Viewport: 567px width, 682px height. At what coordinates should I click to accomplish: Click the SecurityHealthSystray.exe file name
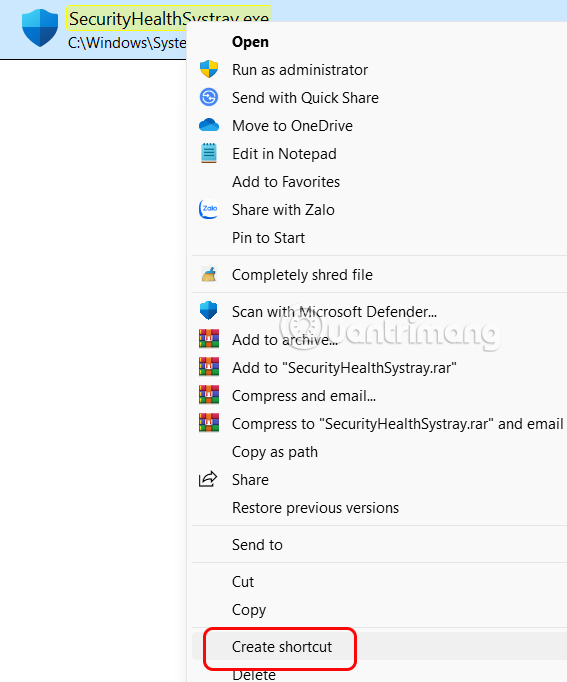[169, 18]
